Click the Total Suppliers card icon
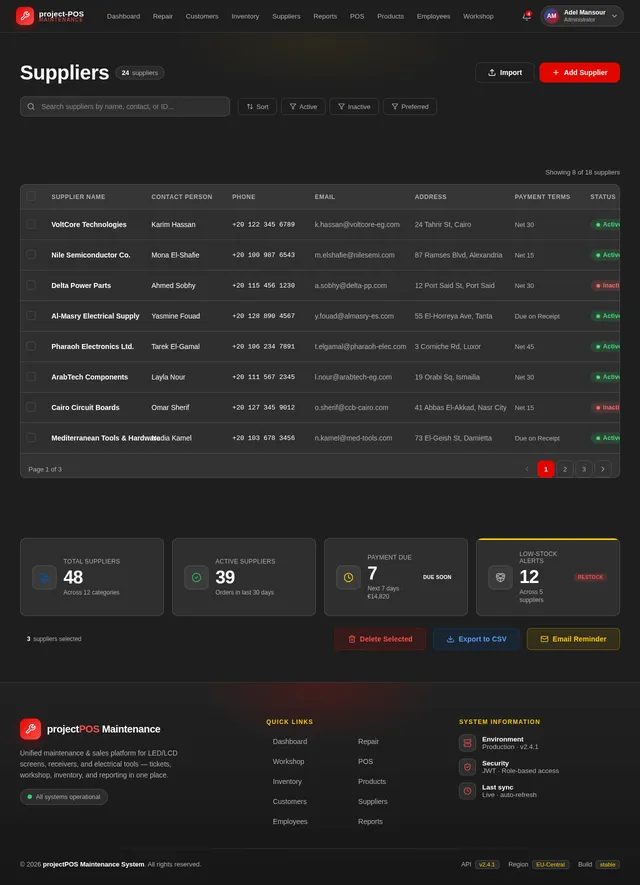The width and height of the screenshot is (640, 885). tap(45, 577)
